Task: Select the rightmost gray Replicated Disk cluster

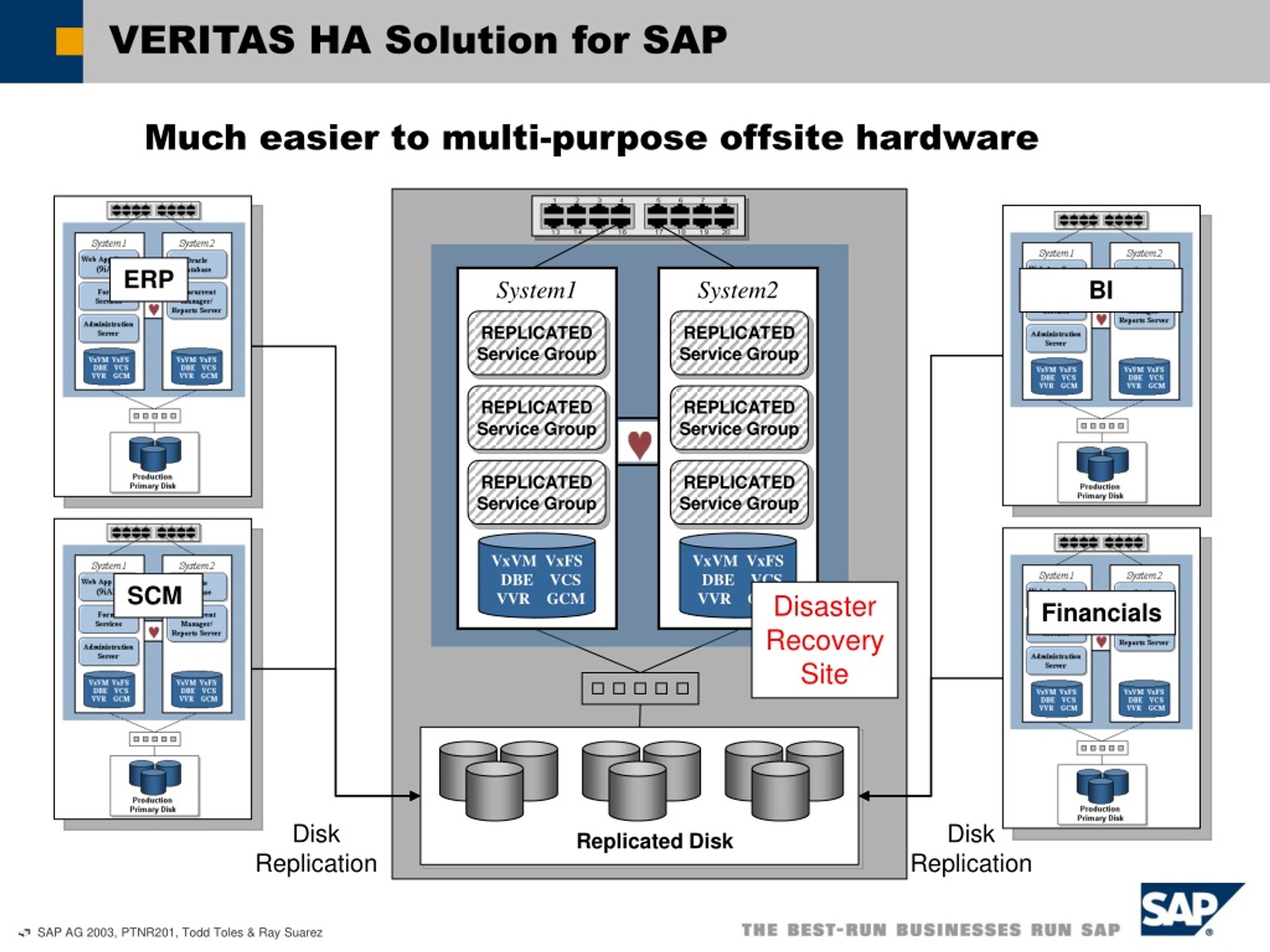Action: pos(784,780)
